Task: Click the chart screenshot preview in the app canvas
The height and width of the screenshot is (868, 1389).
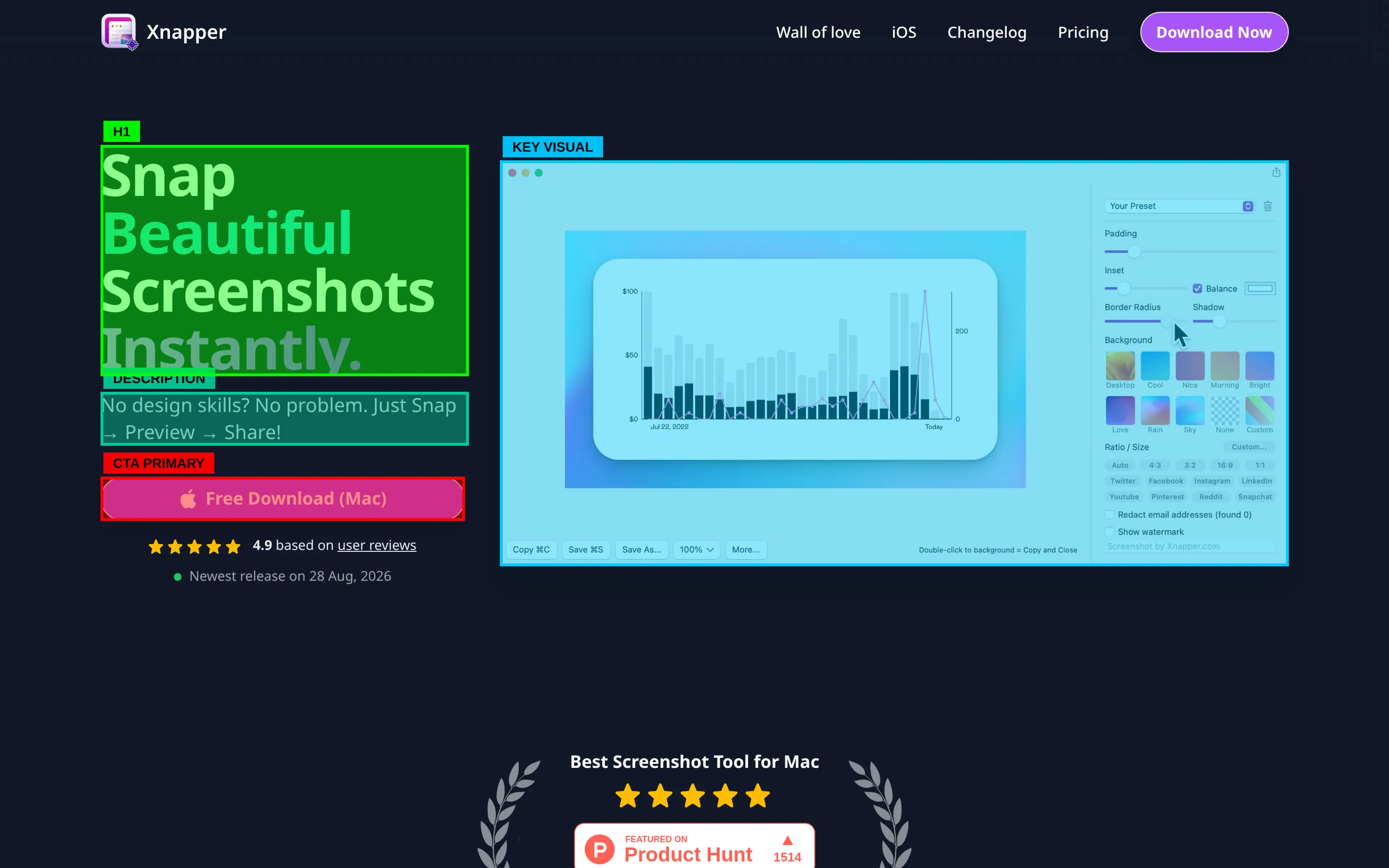Action: click(795, 359)
